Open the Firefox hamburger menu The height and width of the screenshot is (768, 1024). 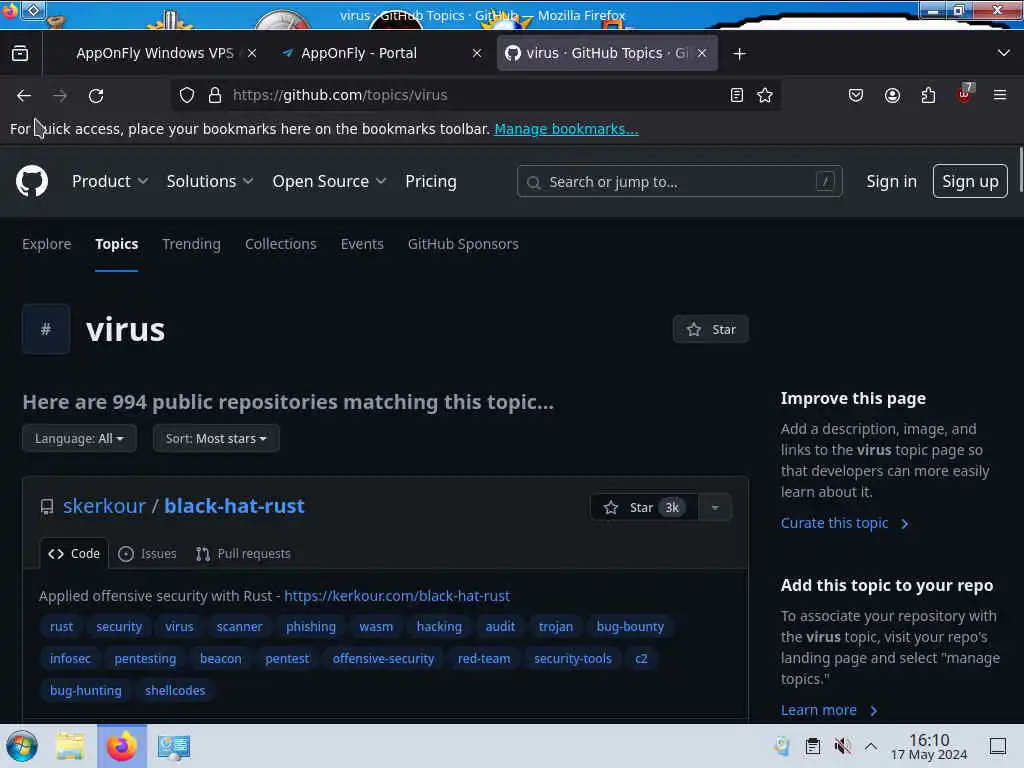1000,95
